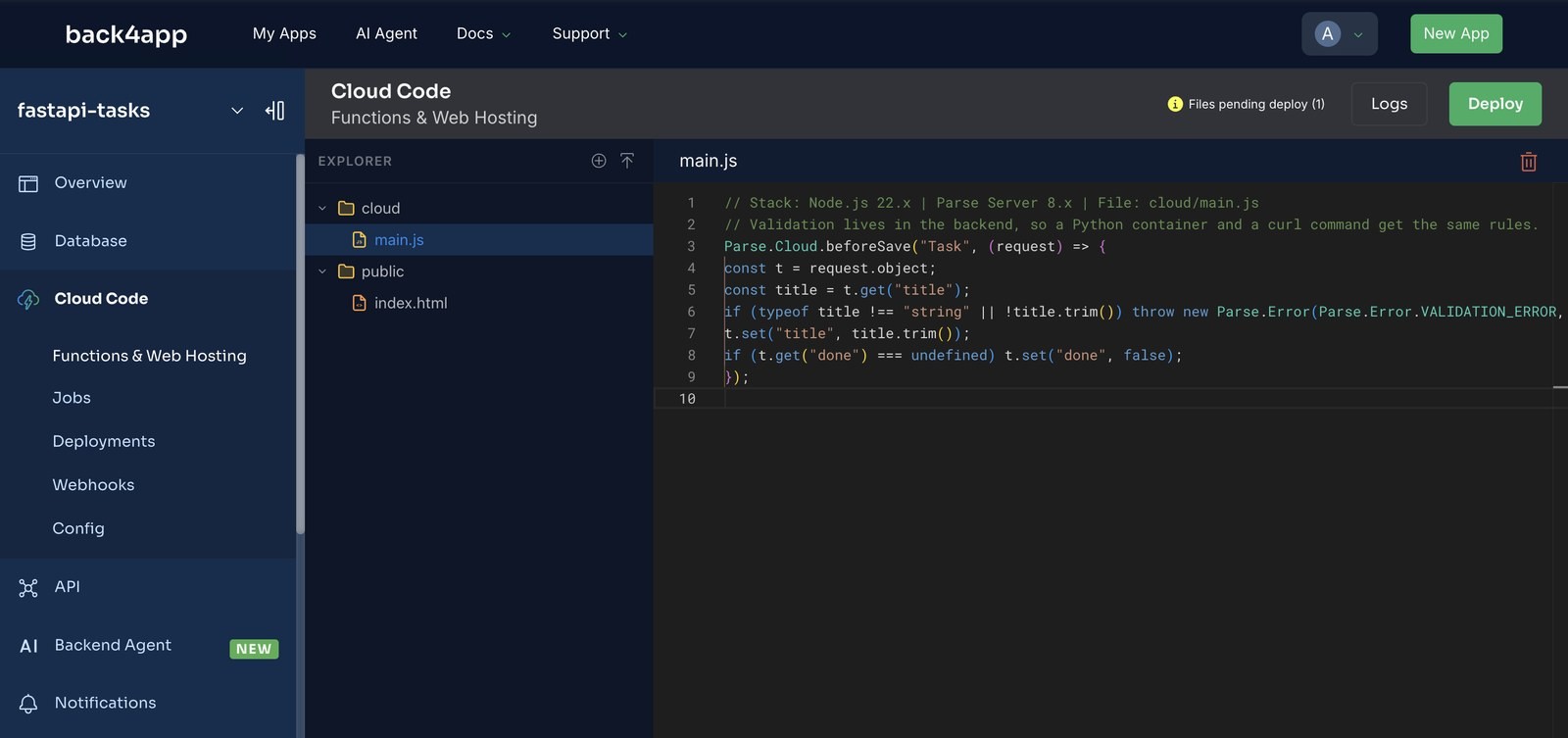Open the Config submenu item

coord(78,529)
